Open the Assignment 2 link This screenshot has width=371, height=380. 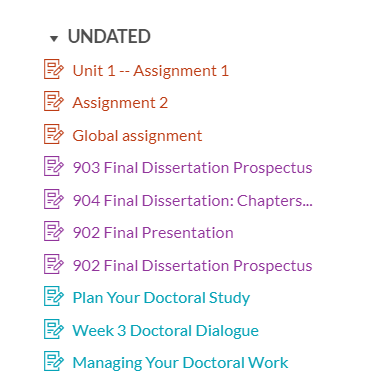click(120, 103)
